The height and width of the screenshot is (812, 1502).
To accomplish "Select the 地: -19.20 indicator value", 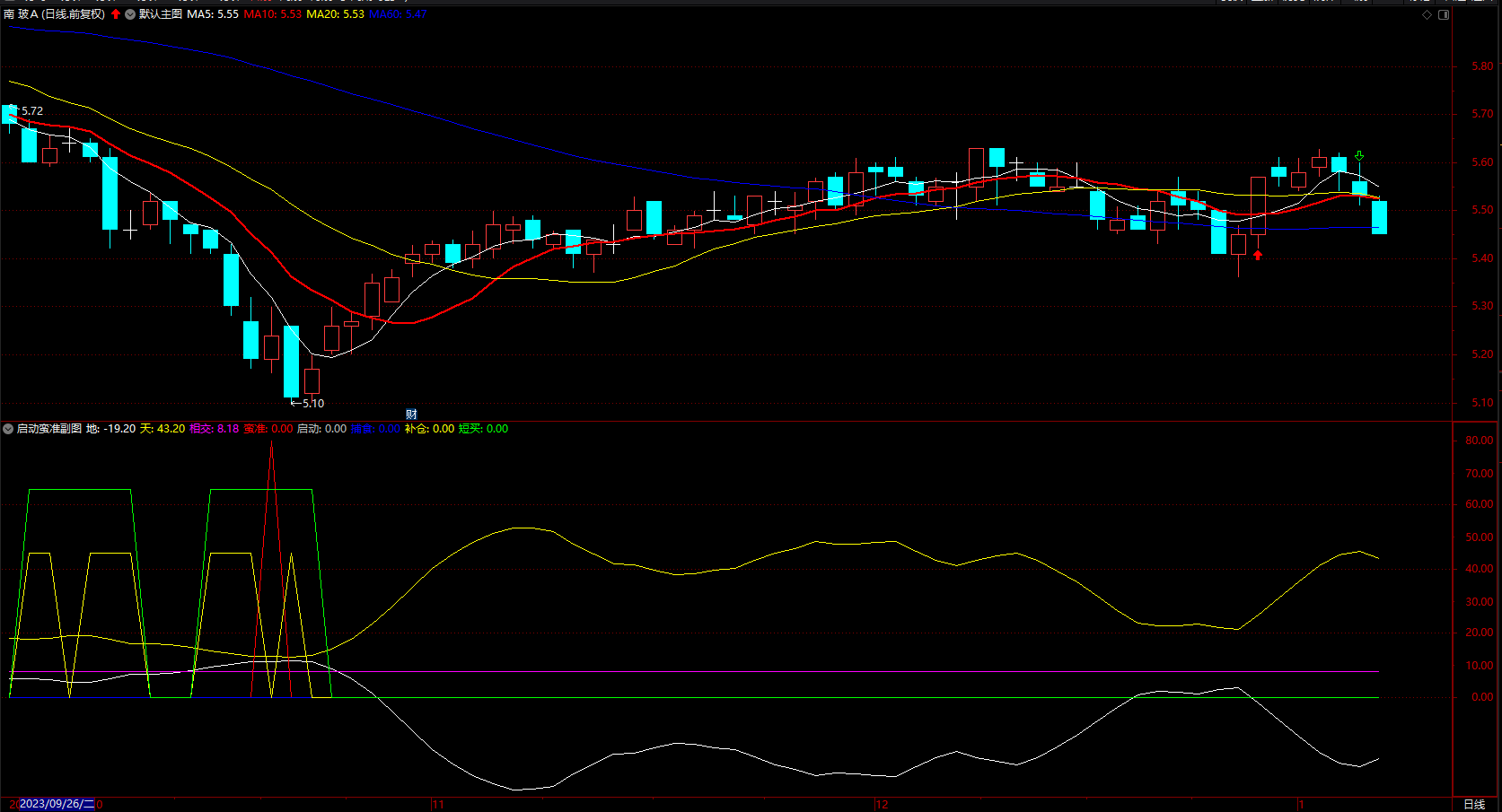I will click(111, 429).
